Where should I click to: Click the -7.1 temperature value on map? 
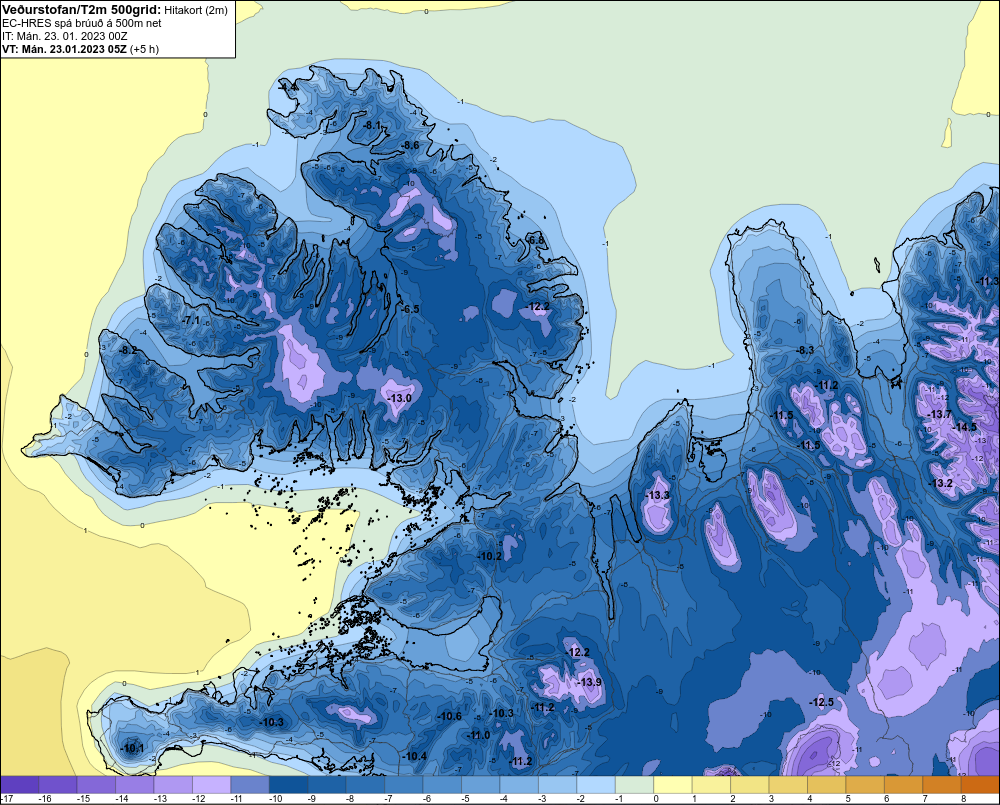coord(191,320)
